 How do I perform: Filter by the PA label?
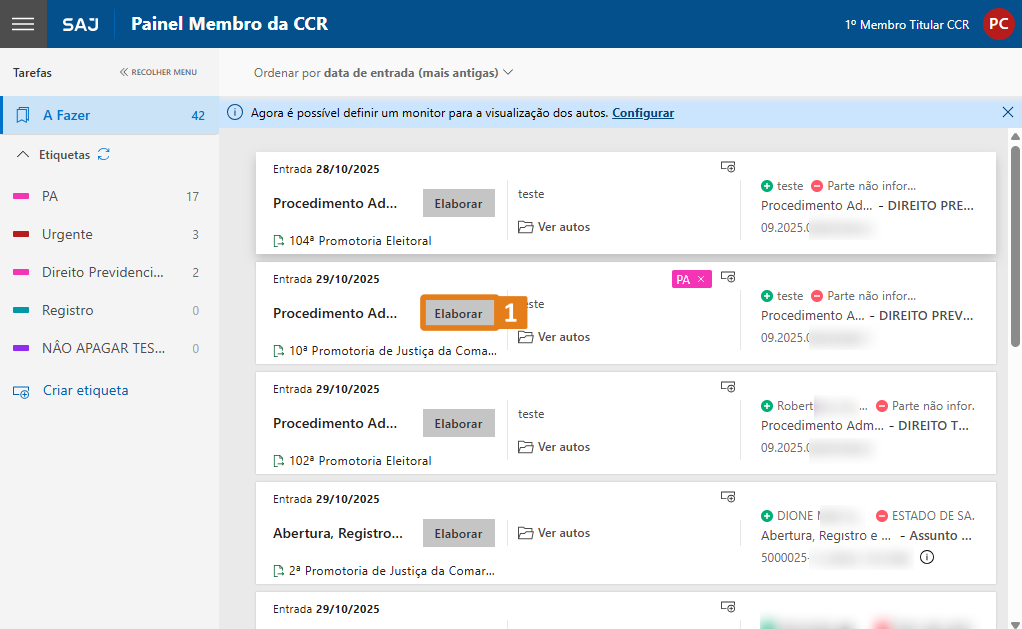coord(50,196)
